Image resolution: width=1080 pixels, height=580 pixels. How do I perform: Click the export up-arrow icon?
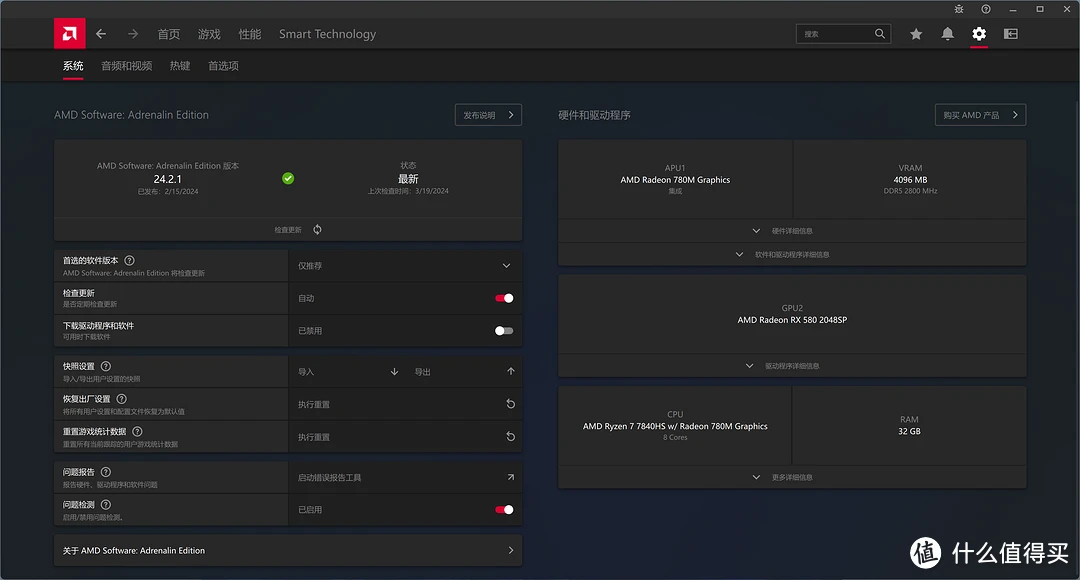[x=511, y=371]
